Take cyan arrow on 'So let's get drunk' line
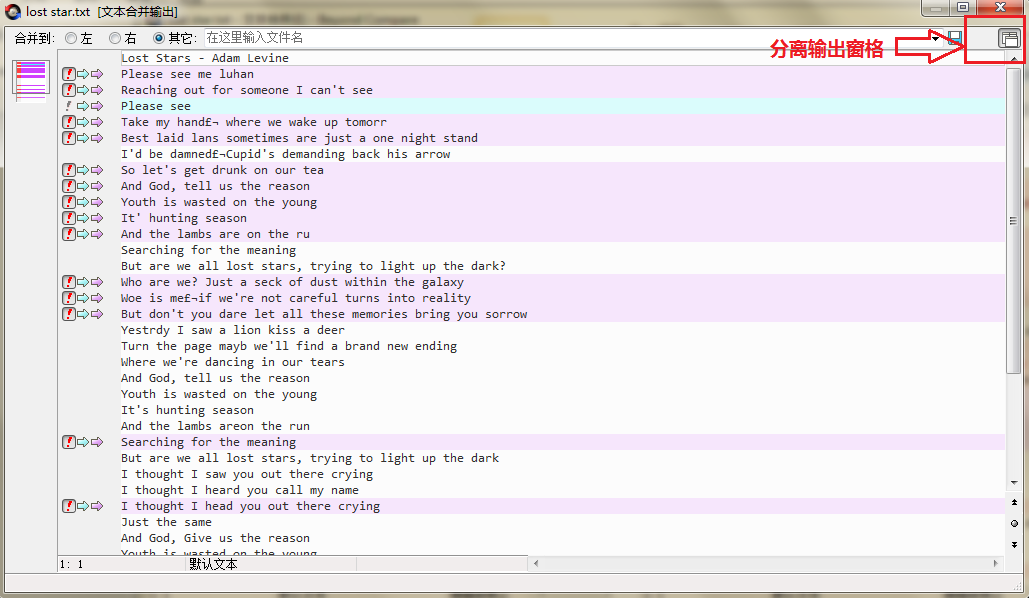Image resolution: width=1029 pixels, height=598 pixels. [83, 170]
